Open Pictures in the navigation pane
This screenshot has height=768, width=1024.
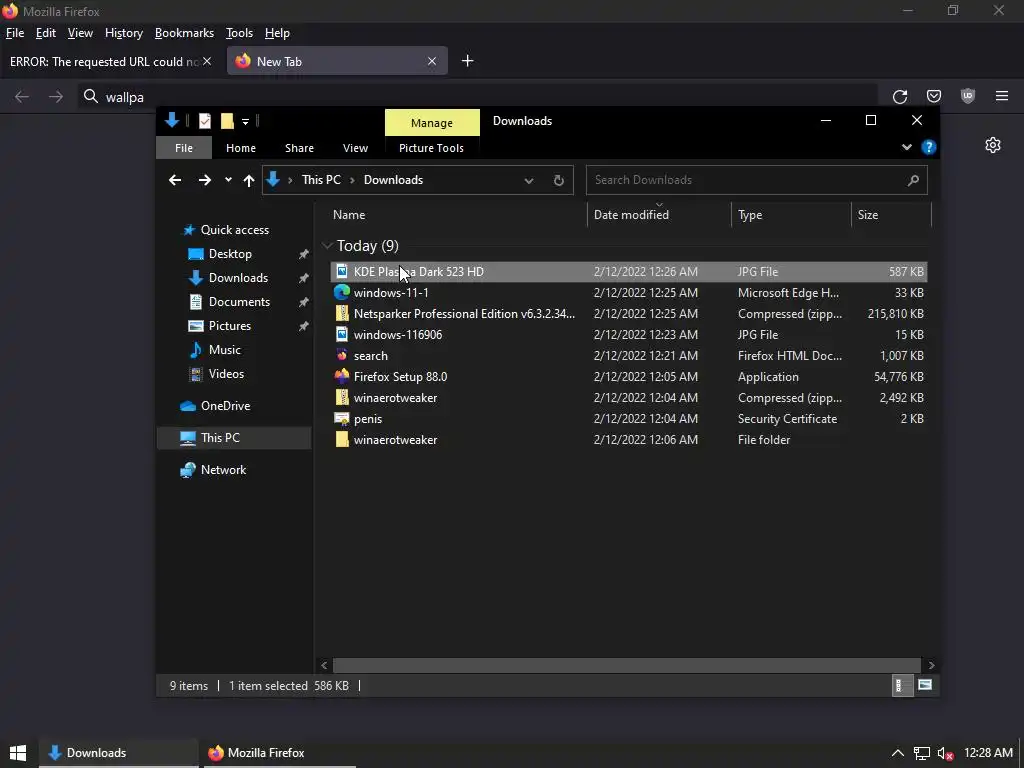(x=219, y=326)
